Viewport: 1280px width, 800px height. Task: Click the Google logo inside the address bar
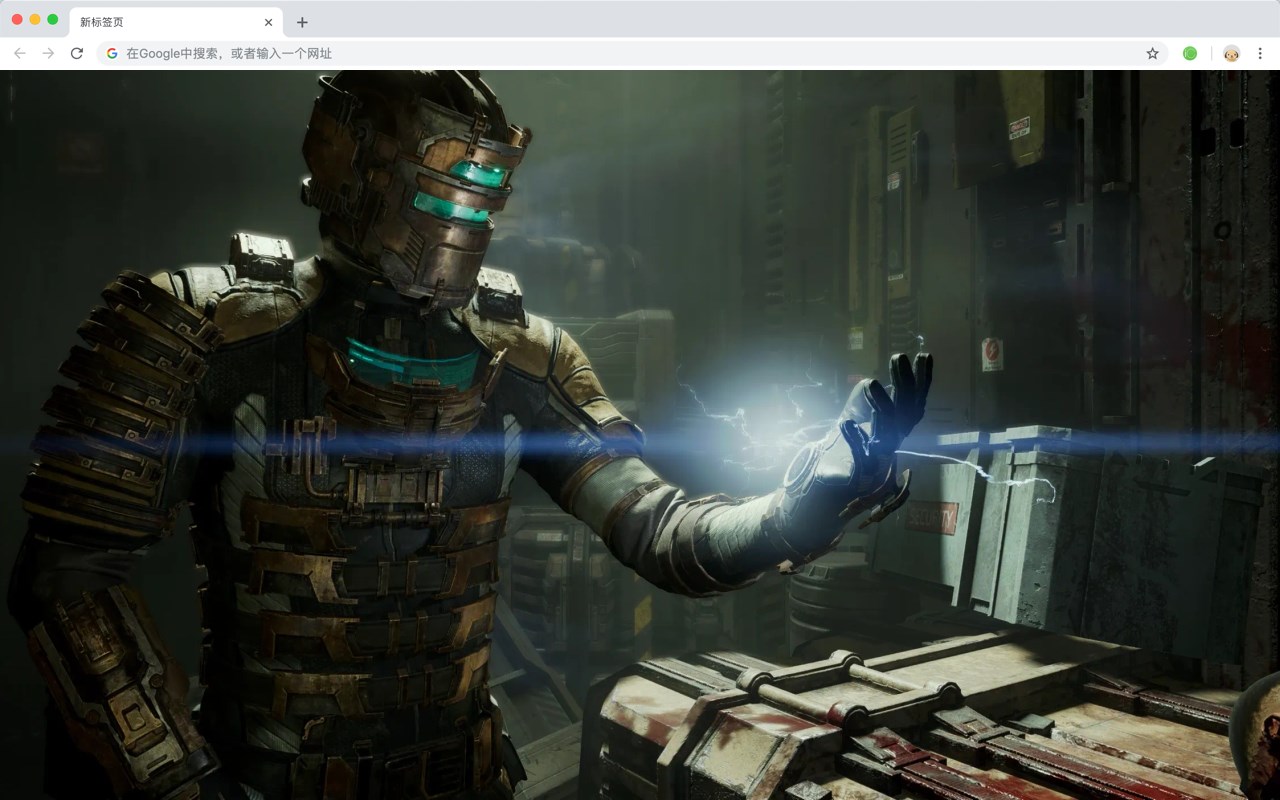pos(111,53)
